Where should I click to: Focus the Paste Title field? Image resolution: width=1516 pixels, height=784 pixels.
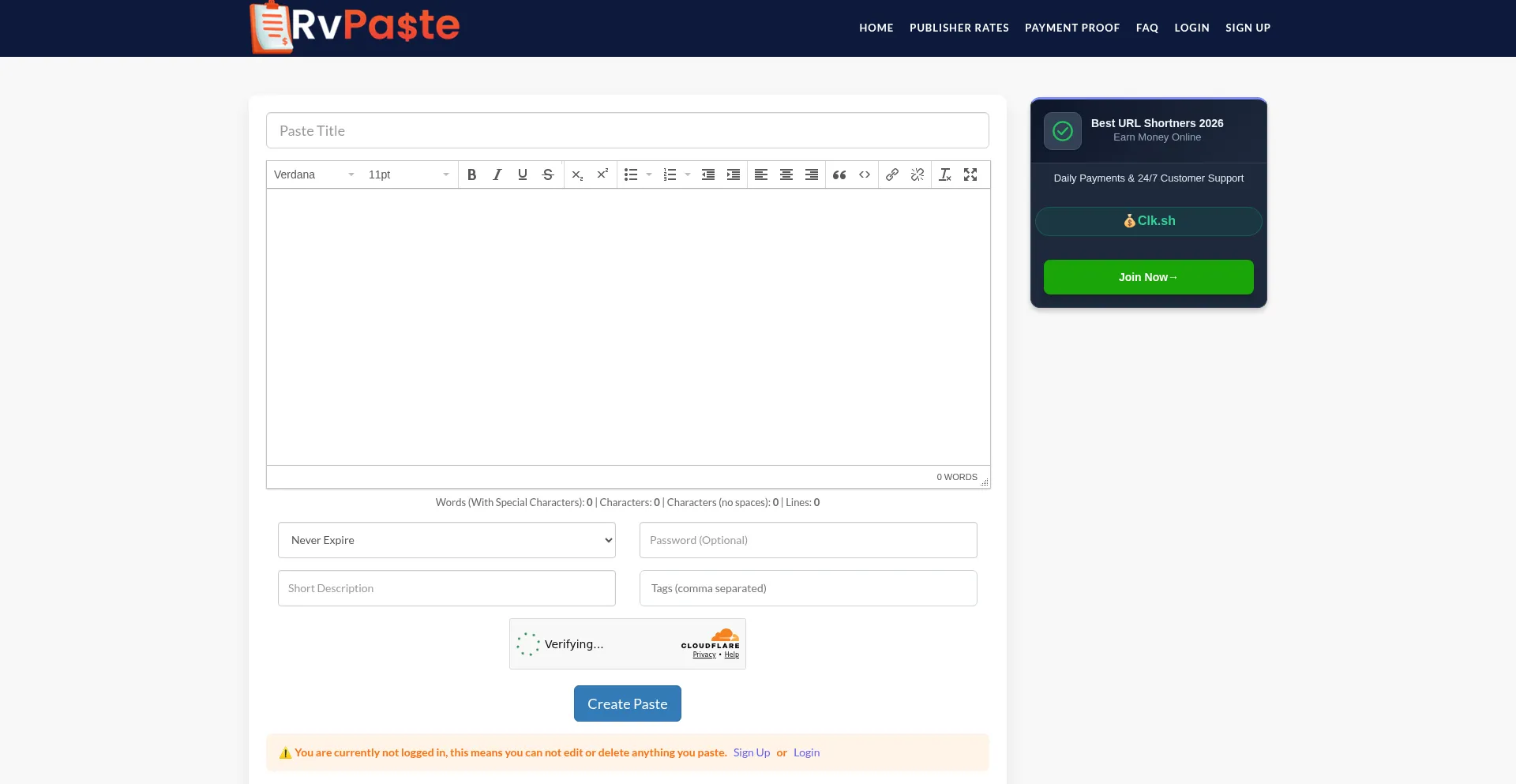pyautogui.click(x=628, y=130)
